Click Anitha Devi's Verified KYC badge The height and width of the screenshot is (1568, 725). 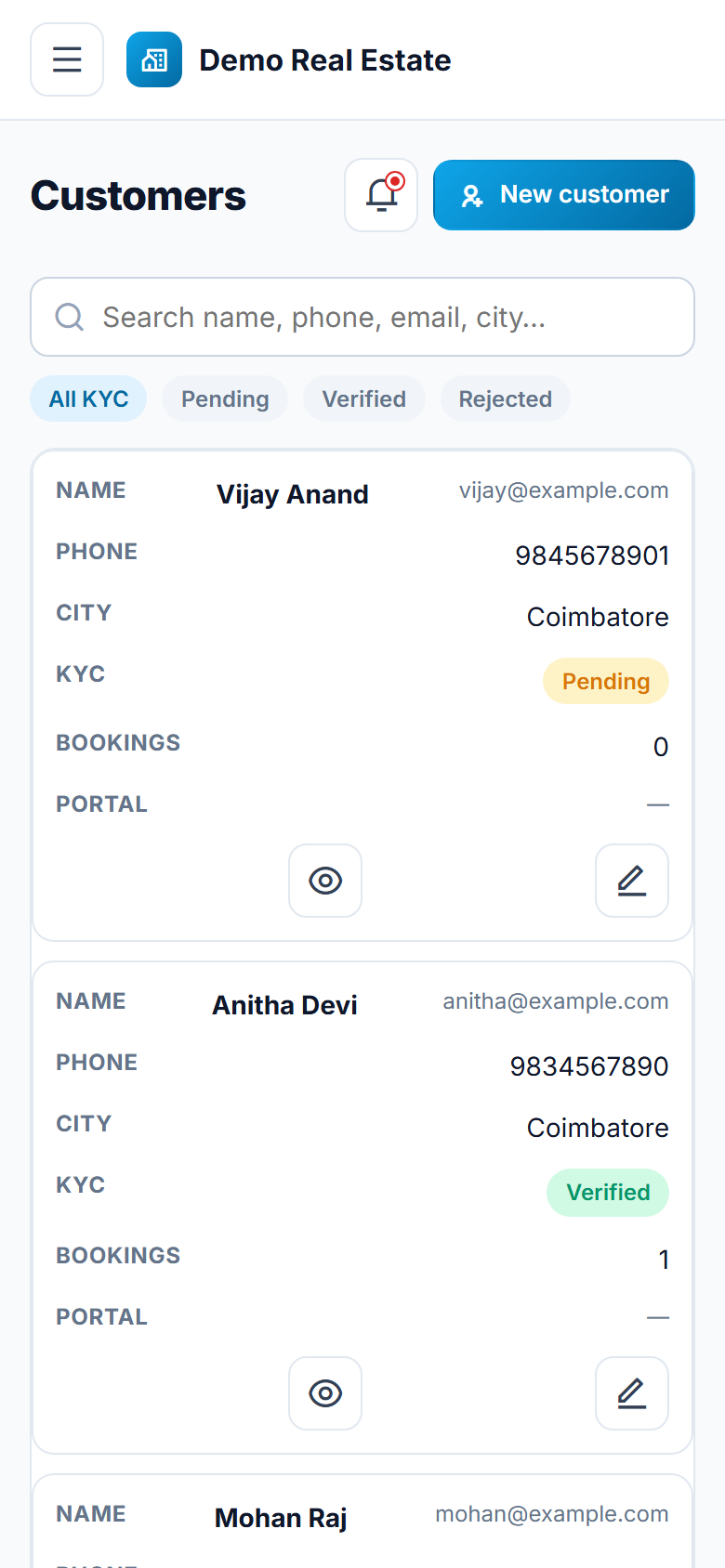(608, 1192)
